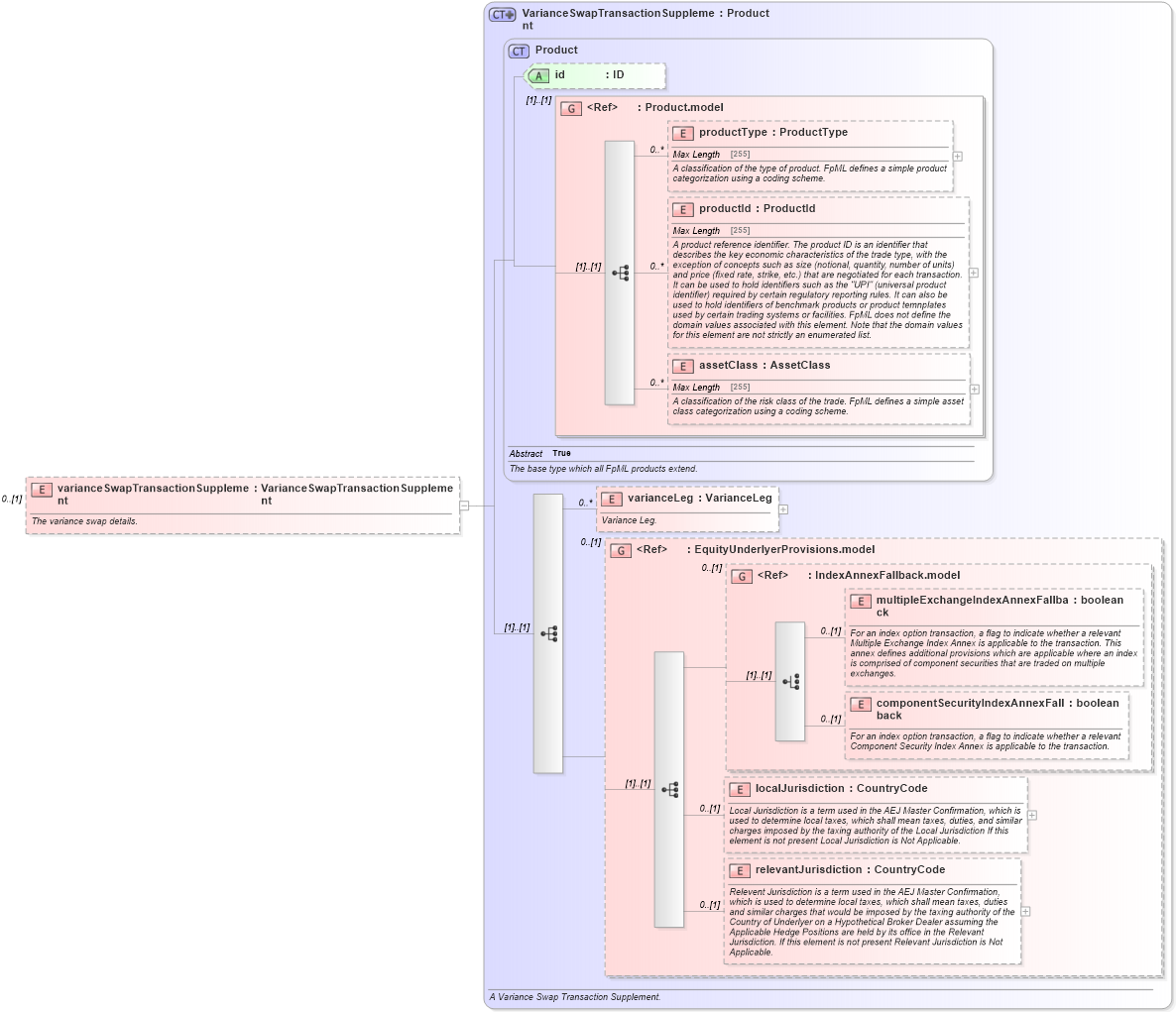Click the G icon of IndexAnnexFallback.model
Image resolution: width=1176 pixels, height=1012 pixels.
click(x=741, y=577)
